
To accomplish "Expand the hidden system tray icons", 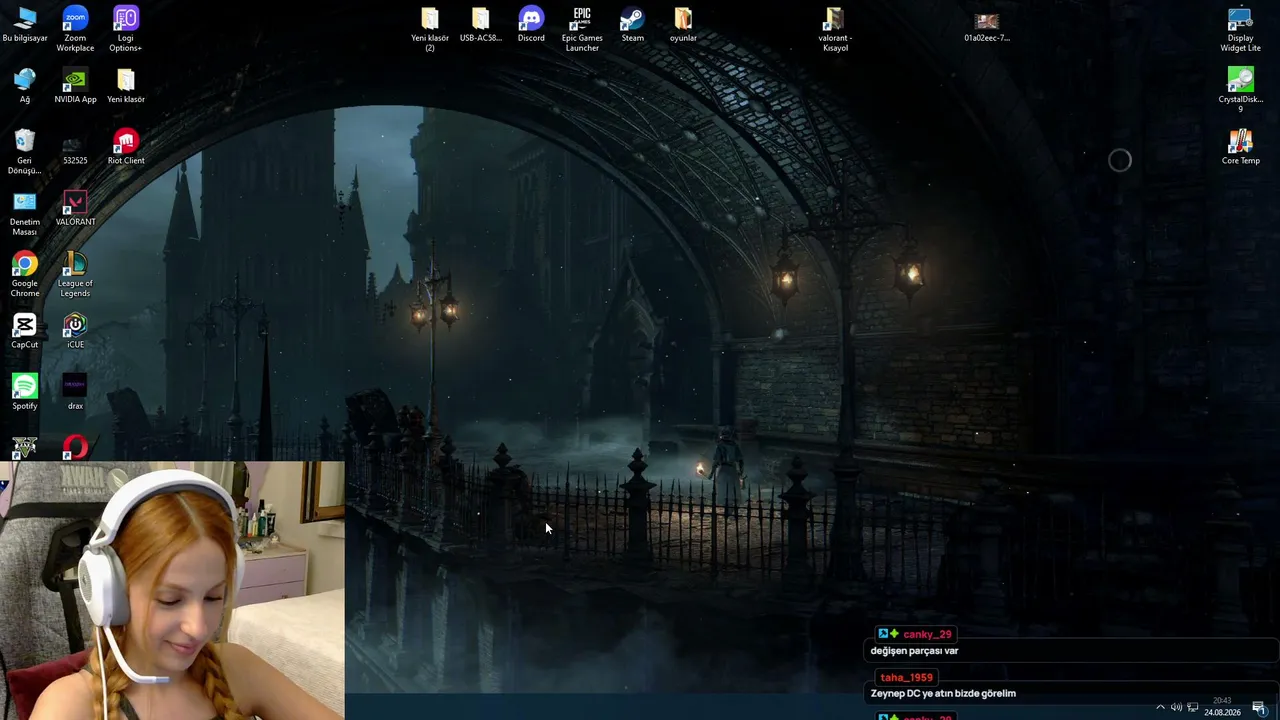I will point(1160,708).
